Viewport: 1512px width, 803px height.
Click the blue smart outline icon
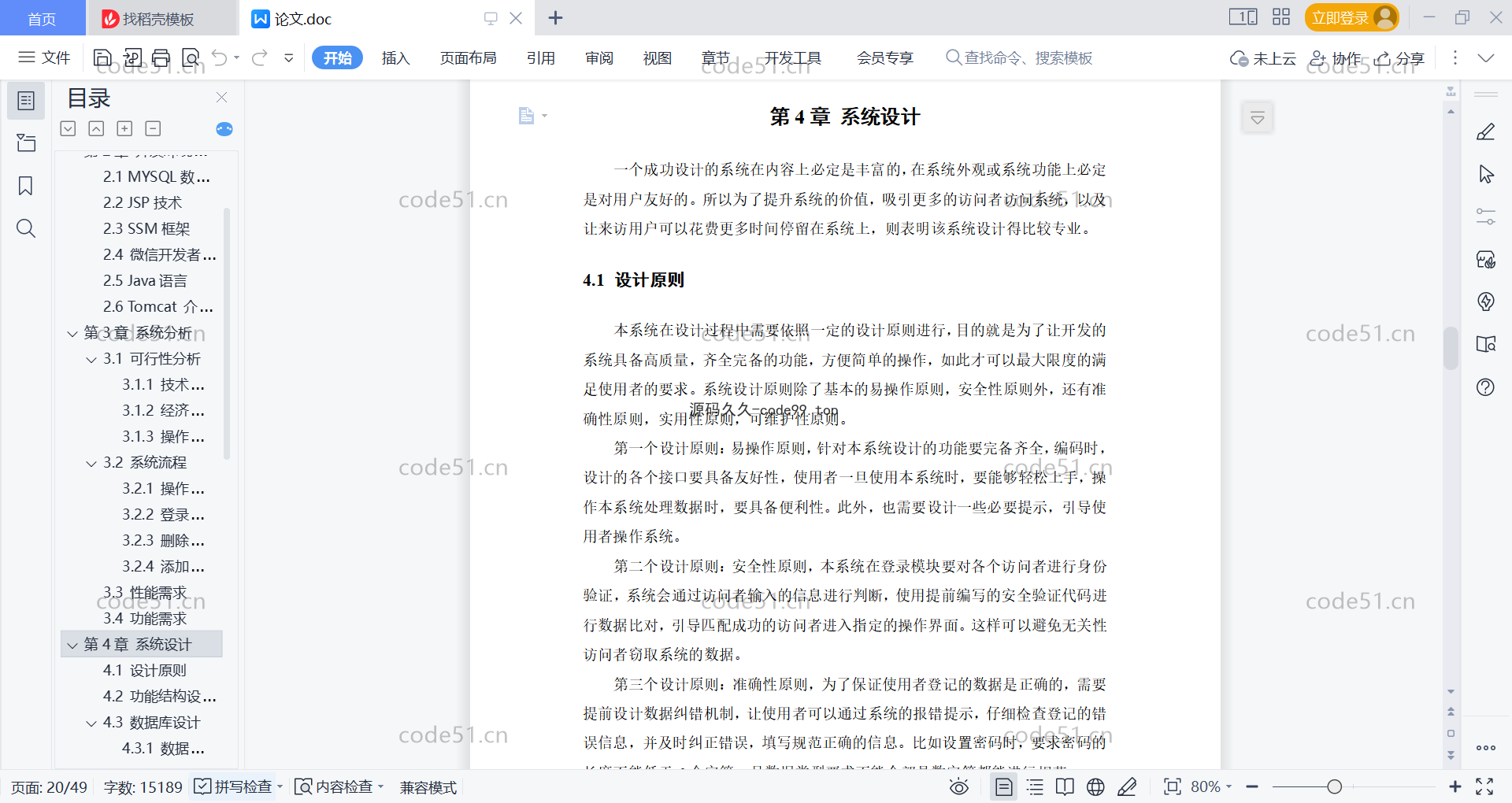coord(224,129)
